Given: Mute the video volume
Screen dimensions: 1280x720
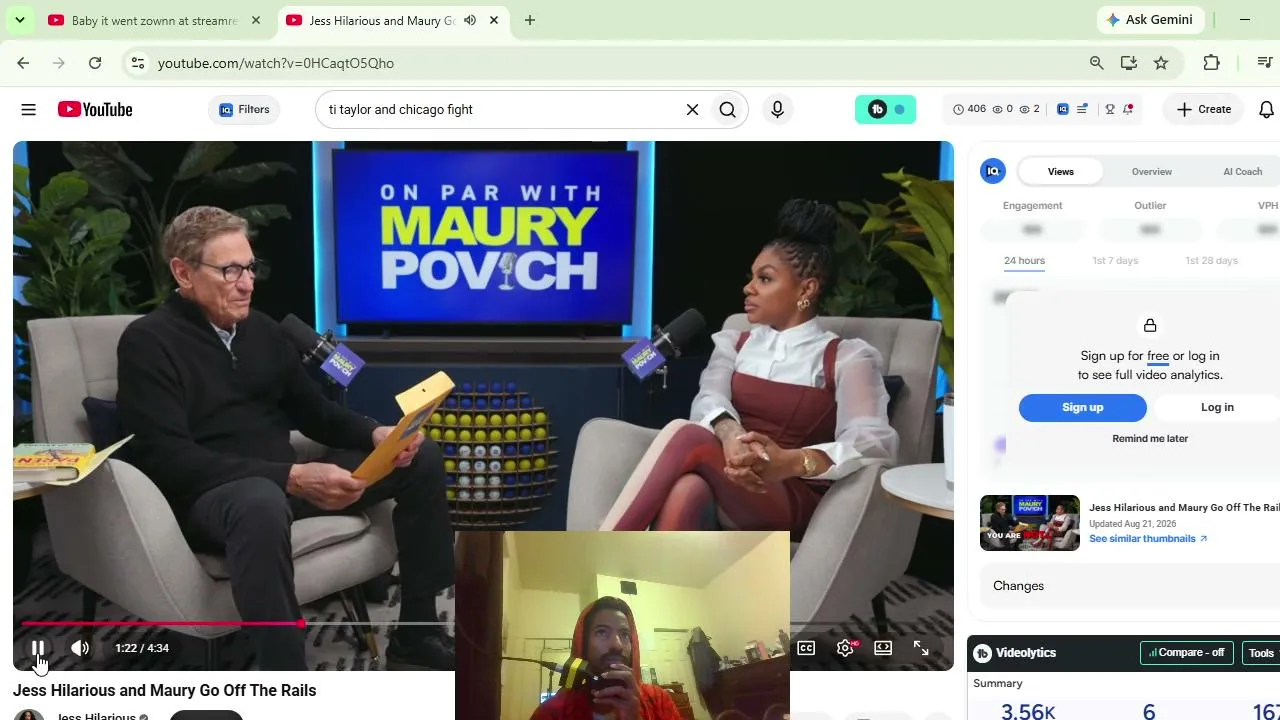Looking at the screenshot, I should click(80, 648).
